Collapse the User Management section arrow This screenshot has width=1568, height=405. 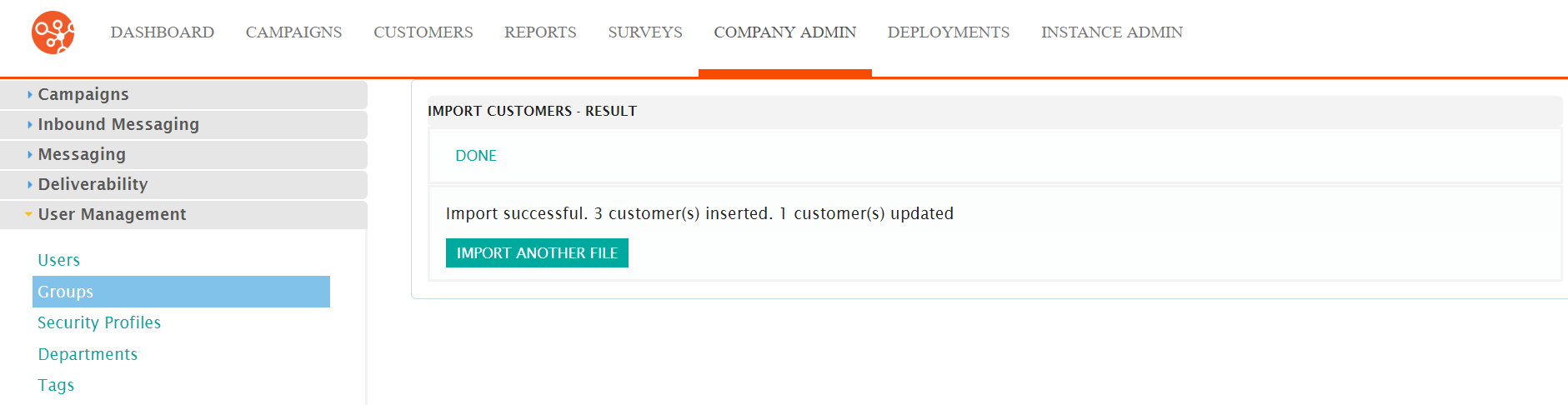tap(29, 214)
